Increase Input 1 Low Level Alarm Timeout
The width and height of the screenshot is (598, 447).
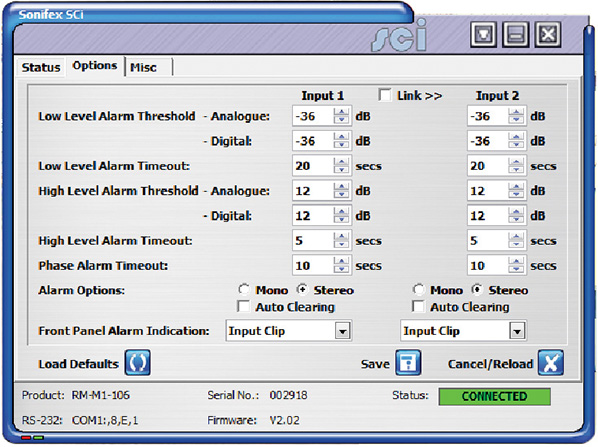pyautogui.click(x=341, y=162)
